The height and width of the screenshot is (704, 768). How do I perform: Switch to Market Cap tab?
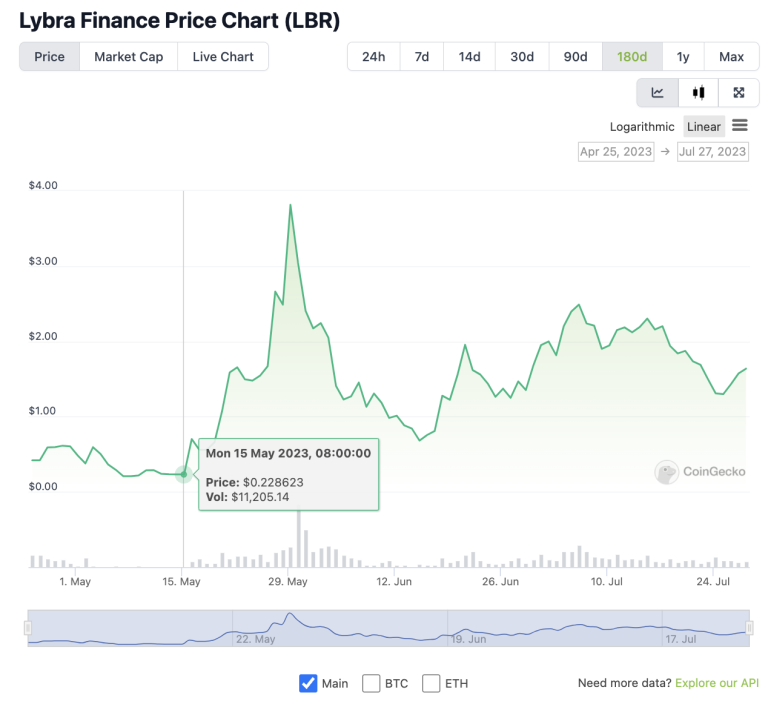128,57
